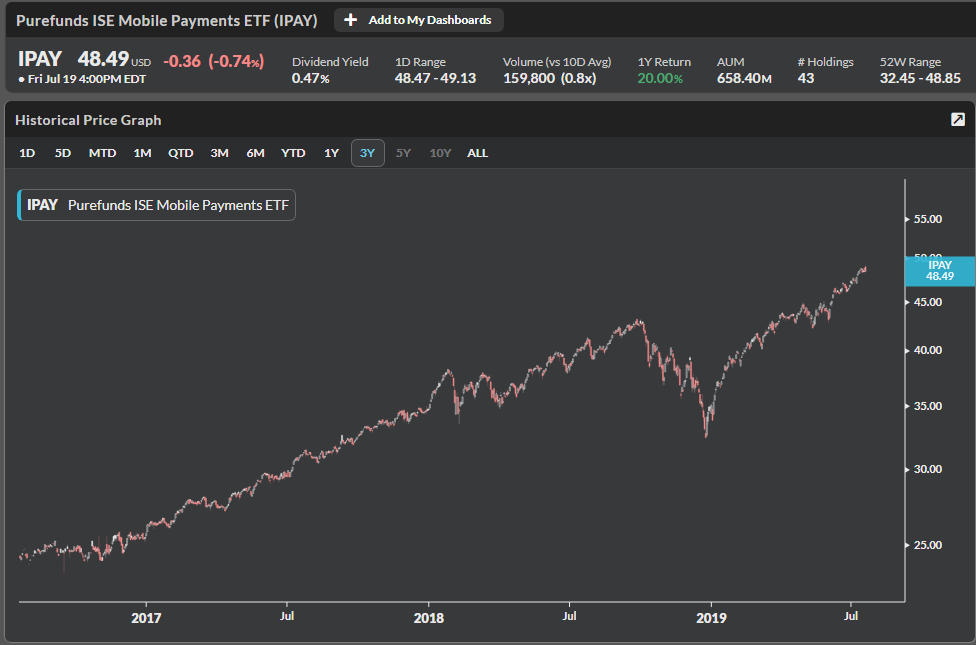Expand the Historical Price Graph panel

(x=957, y=120)
